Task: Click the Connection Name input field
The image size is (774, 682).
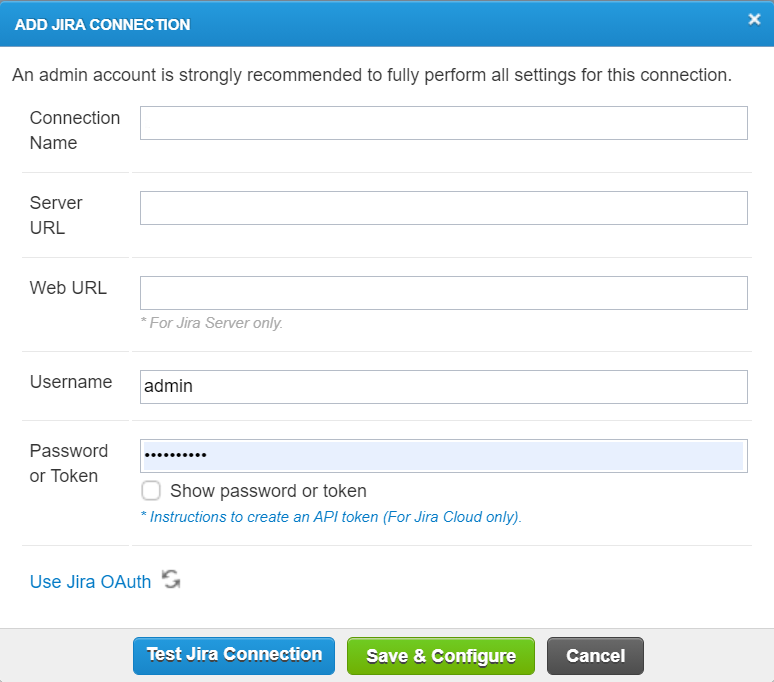Action: point(443,124)
